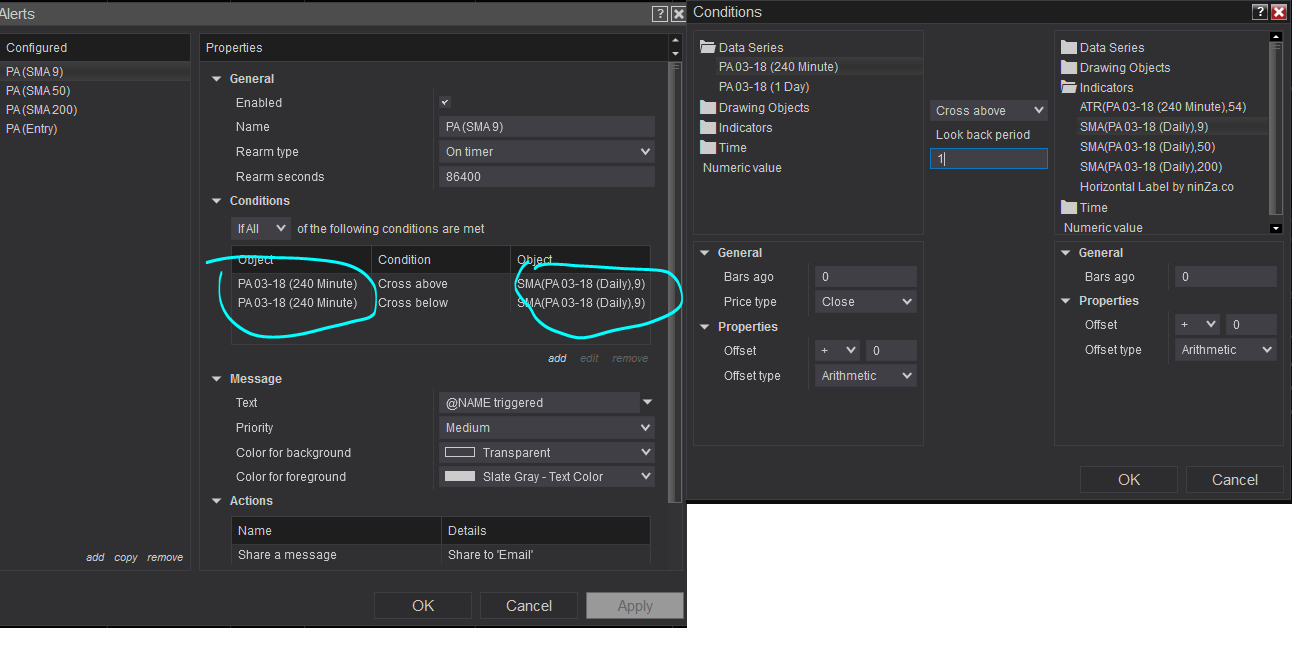1292x647 pixels.
Task: Select the Cross above condition row
Action: (x=441, y=284)
